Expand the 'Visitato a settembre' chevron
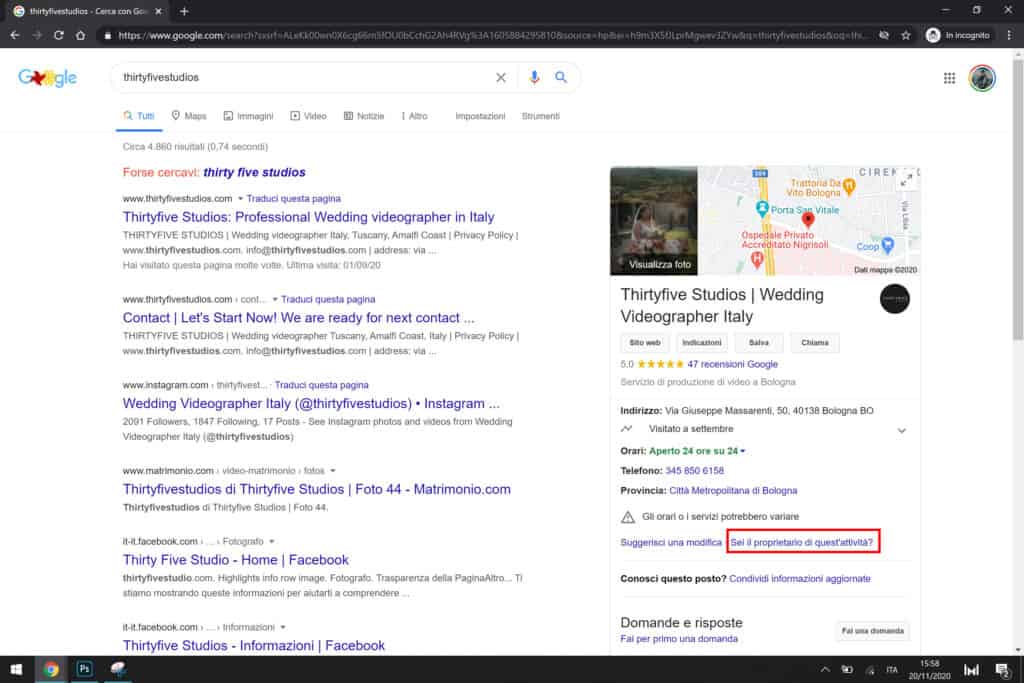1024x683 pixels. [x=901, y=430]
